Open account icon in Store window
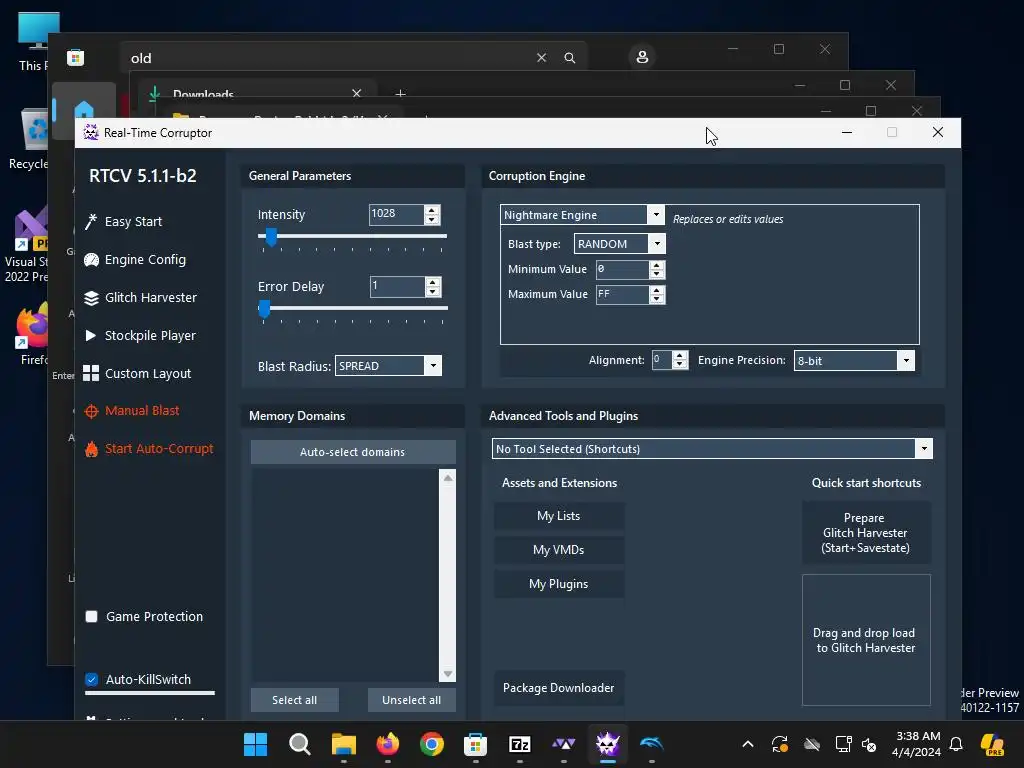The width and height of the screenshot is (1024, 768). (642, 57)
